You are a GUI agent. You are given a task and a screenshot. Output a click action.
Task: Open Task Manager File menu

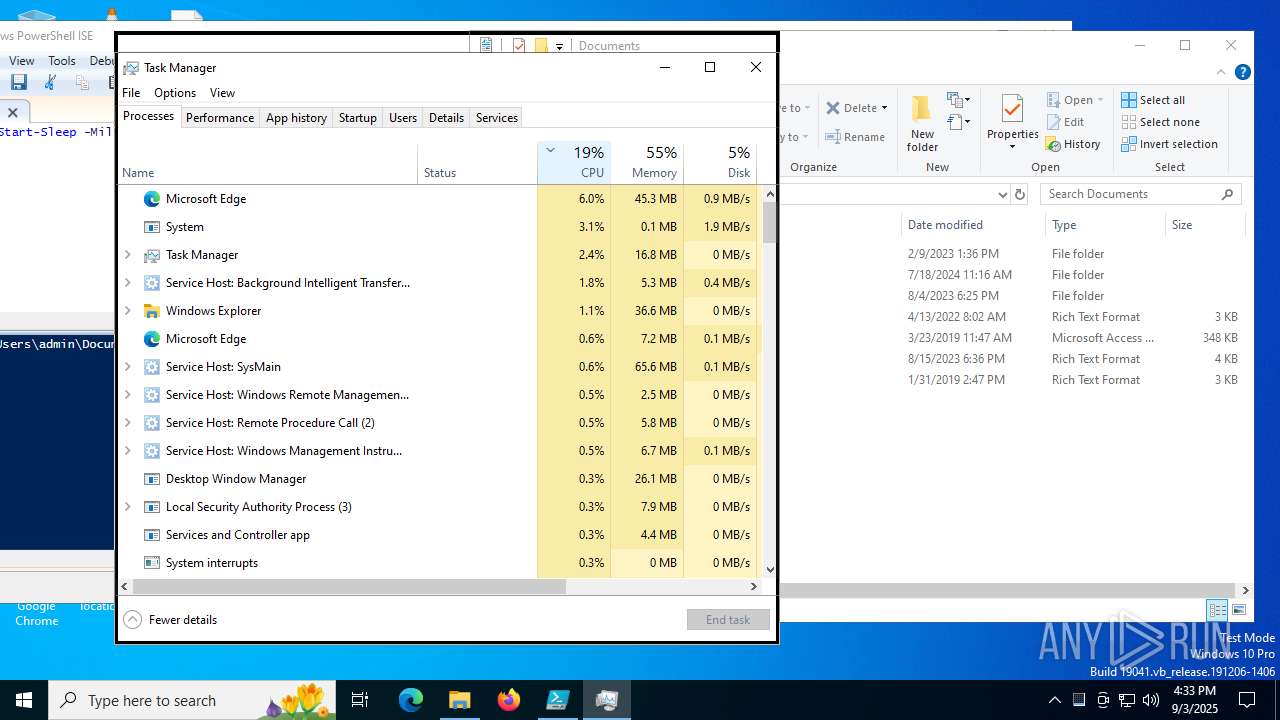pyautogui.click(x=131, y=93)
